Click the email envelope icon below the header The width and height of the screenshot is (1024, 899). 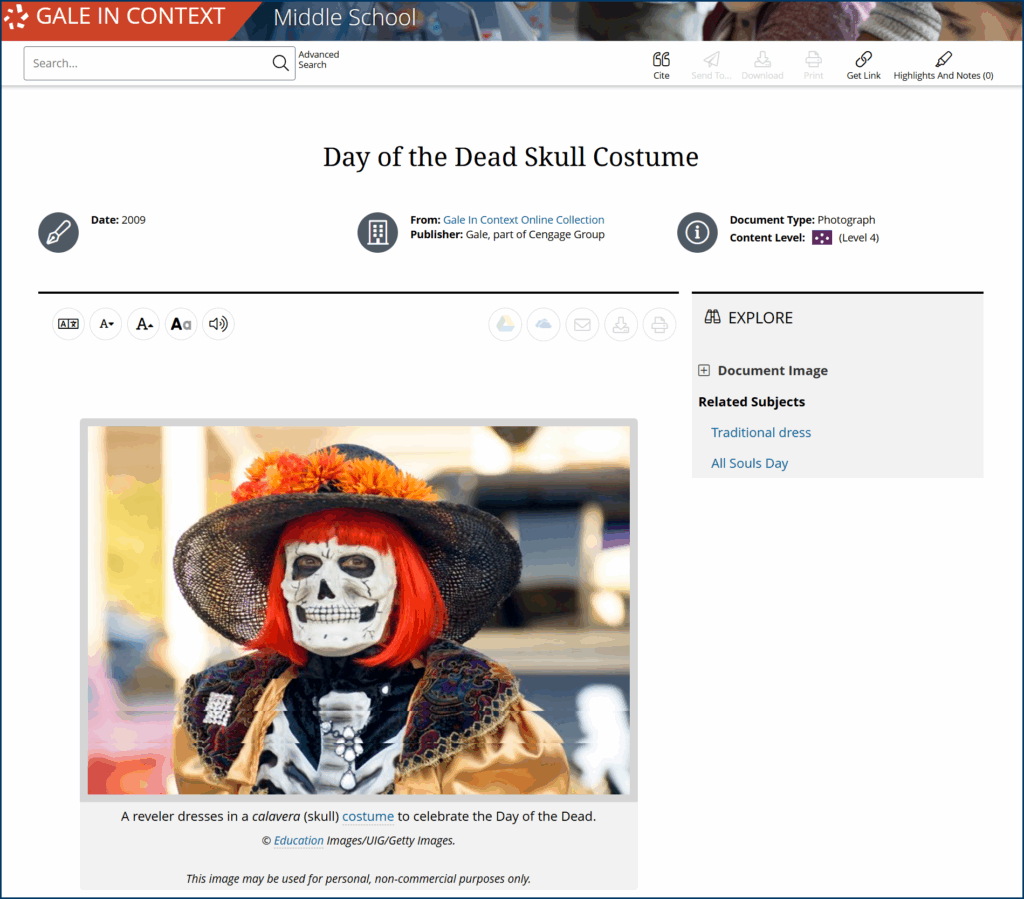coord(582,324)
